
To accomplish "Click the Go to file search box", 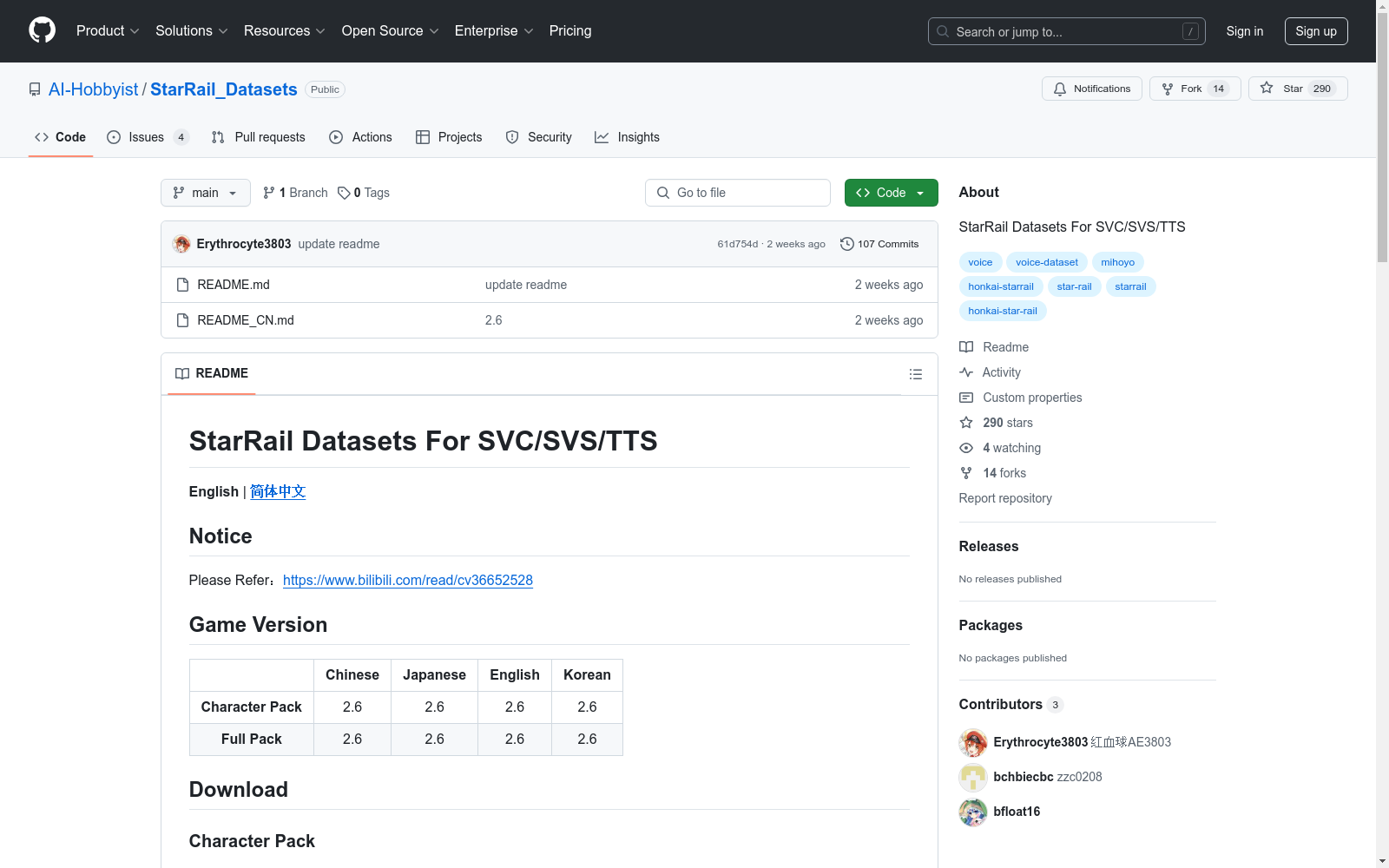I will (x=738, y=193).
